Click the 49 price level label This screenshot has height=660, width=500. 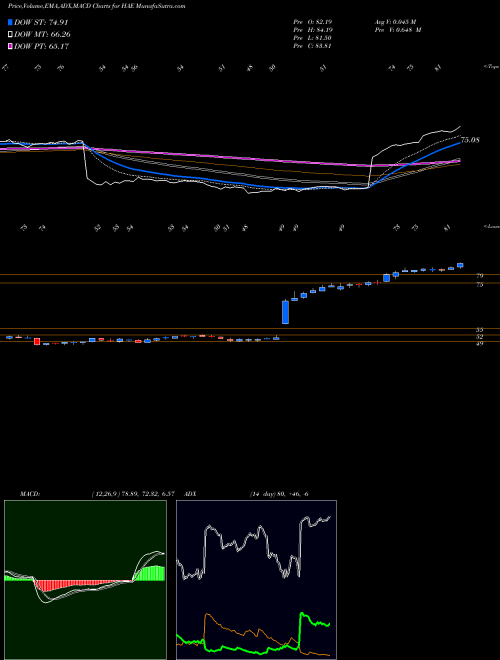coord(479,344)
